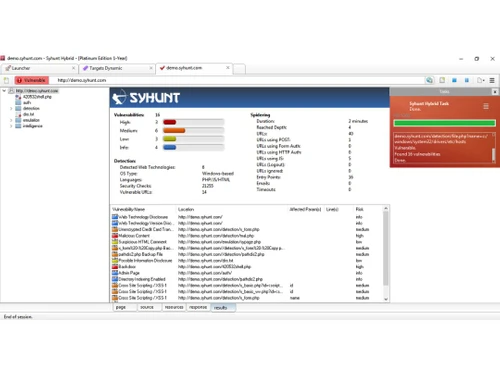
Task: Click the second blue square toolbar icon
Action: click(467, 80)
